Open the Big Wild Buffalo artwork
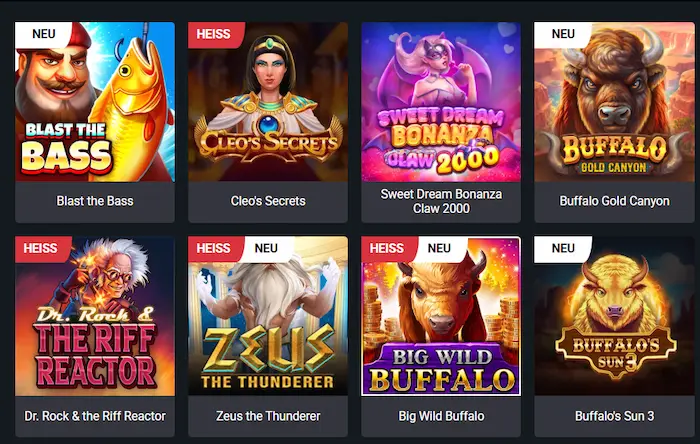The image size is (700, 444). coord(441,316)
